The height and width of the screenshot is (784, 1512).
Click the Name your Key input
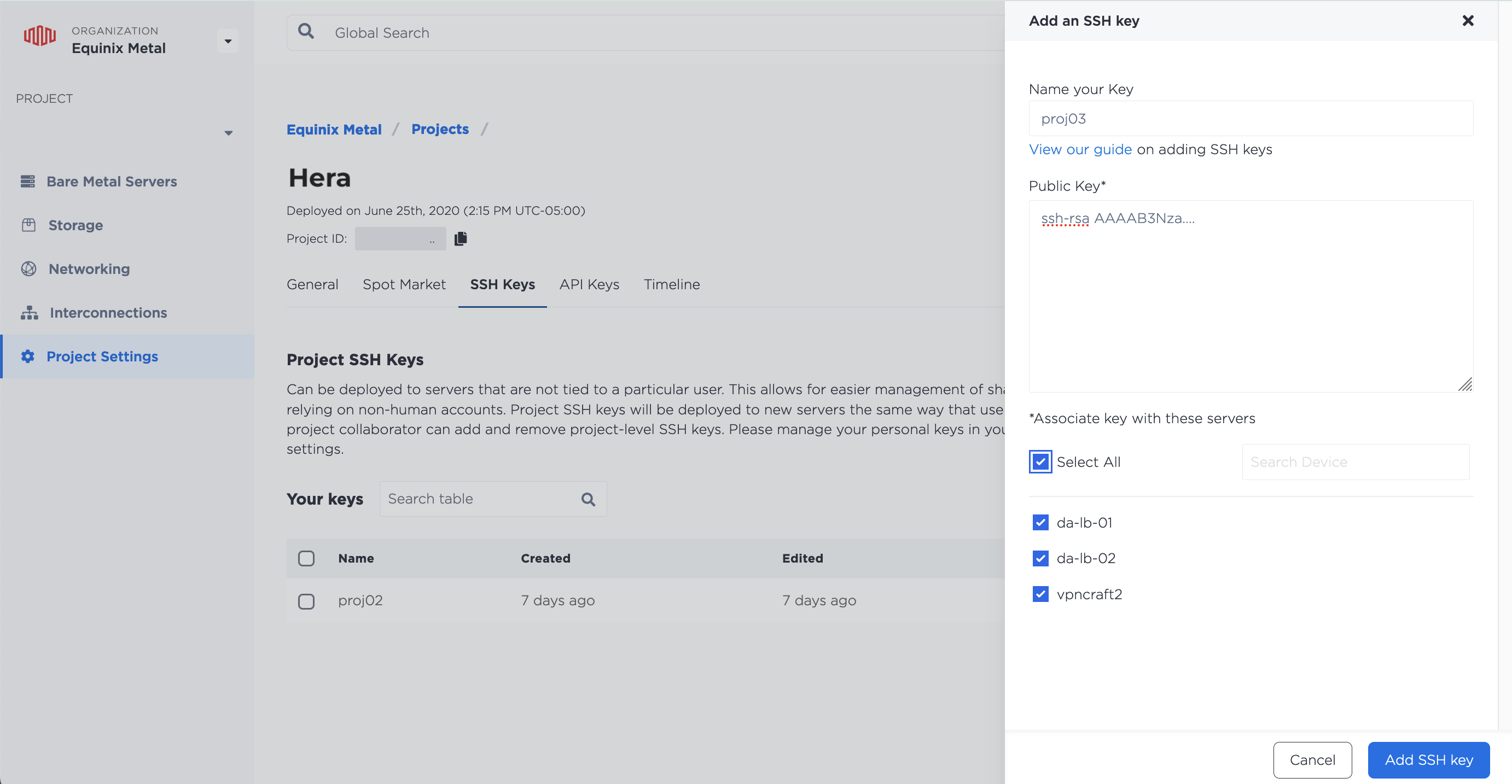[x=1251, y=119]
